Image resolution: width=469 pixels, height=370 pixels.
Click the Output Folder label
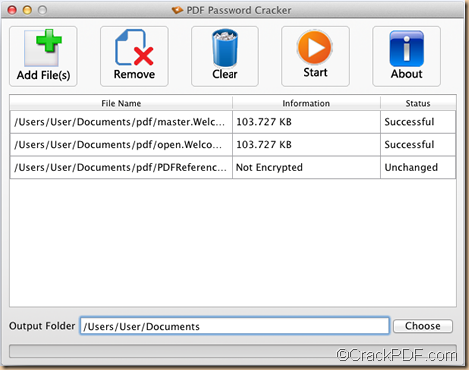(42, 326)
